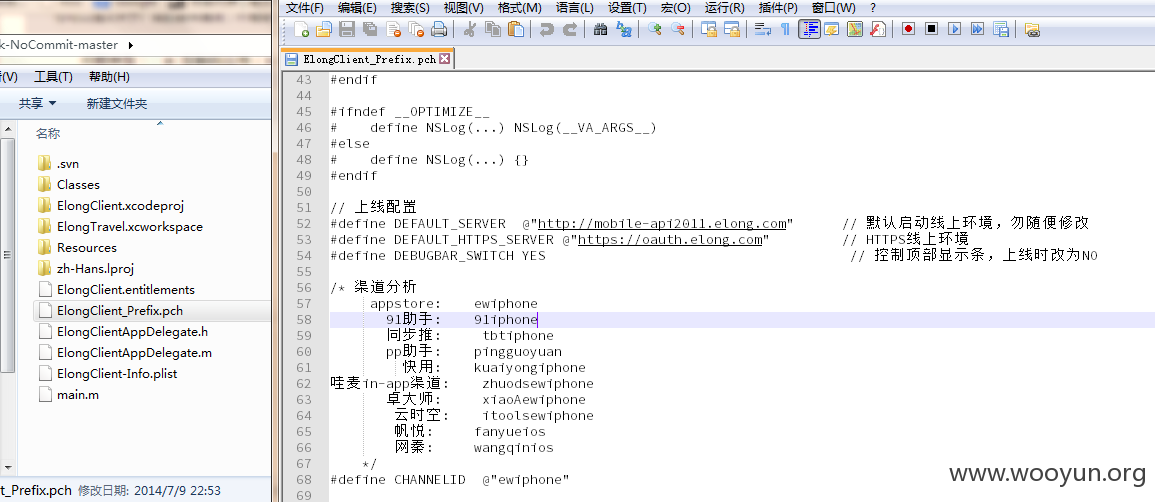
Task: Select the ElongTravel.xcworkspace folder
Action: (119, 227)
